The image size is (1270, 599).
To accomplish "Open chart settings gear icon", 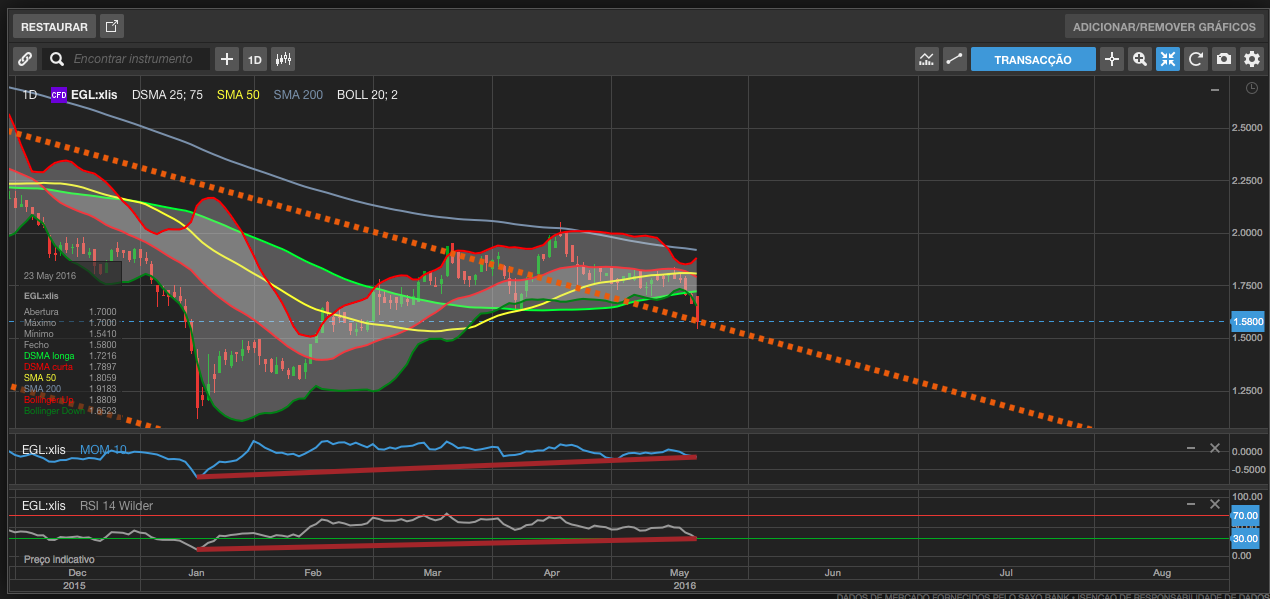I will coord(1252,59).
